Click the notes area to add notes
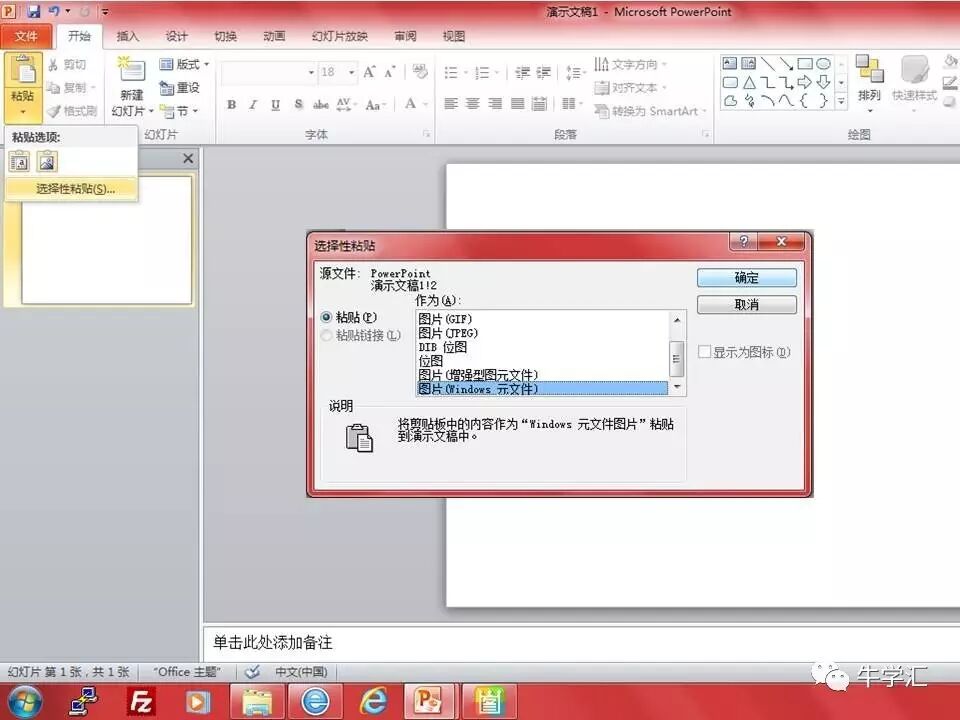Screen dimensions: 960x720 [580, 643]
